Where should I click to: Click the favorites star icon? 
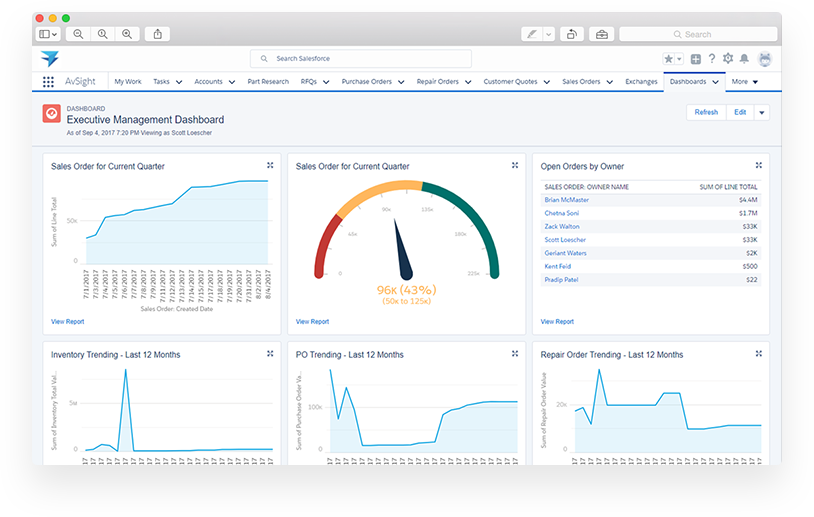pyautogui.click(x=669, y=59)
